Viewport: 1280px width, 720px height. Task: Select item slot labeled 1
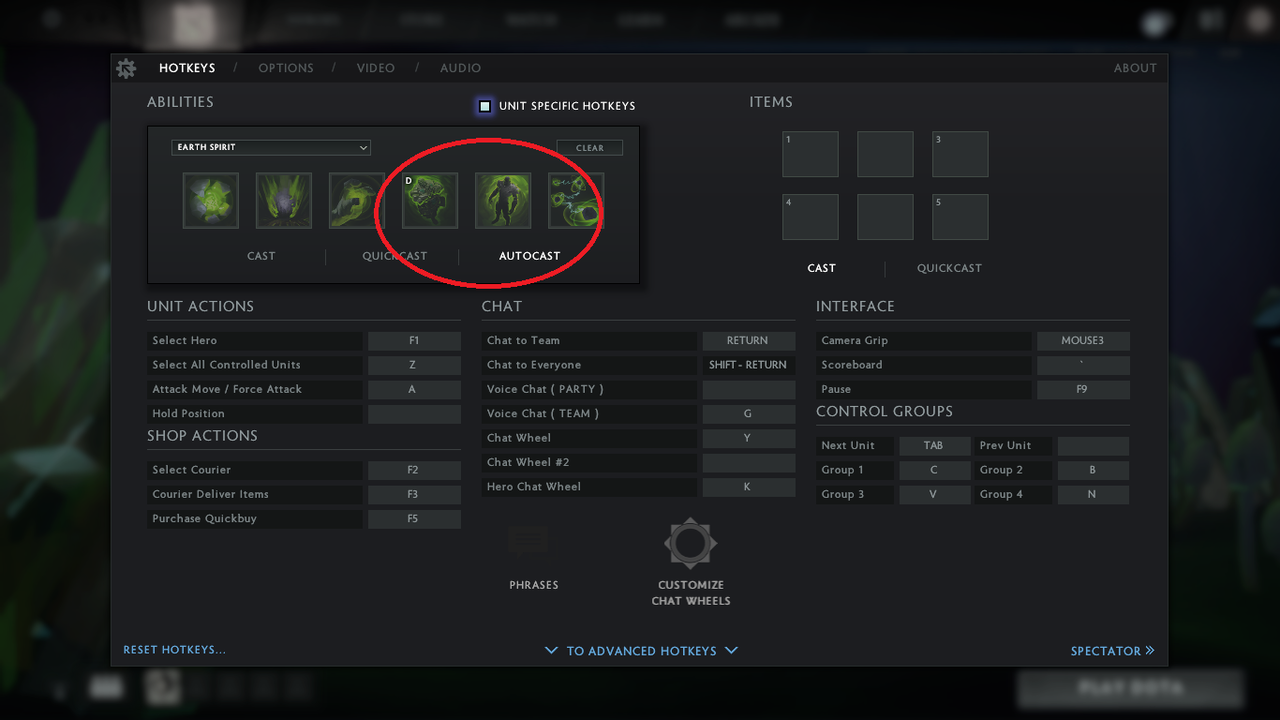pyautogui.click(x=810, y=155)
